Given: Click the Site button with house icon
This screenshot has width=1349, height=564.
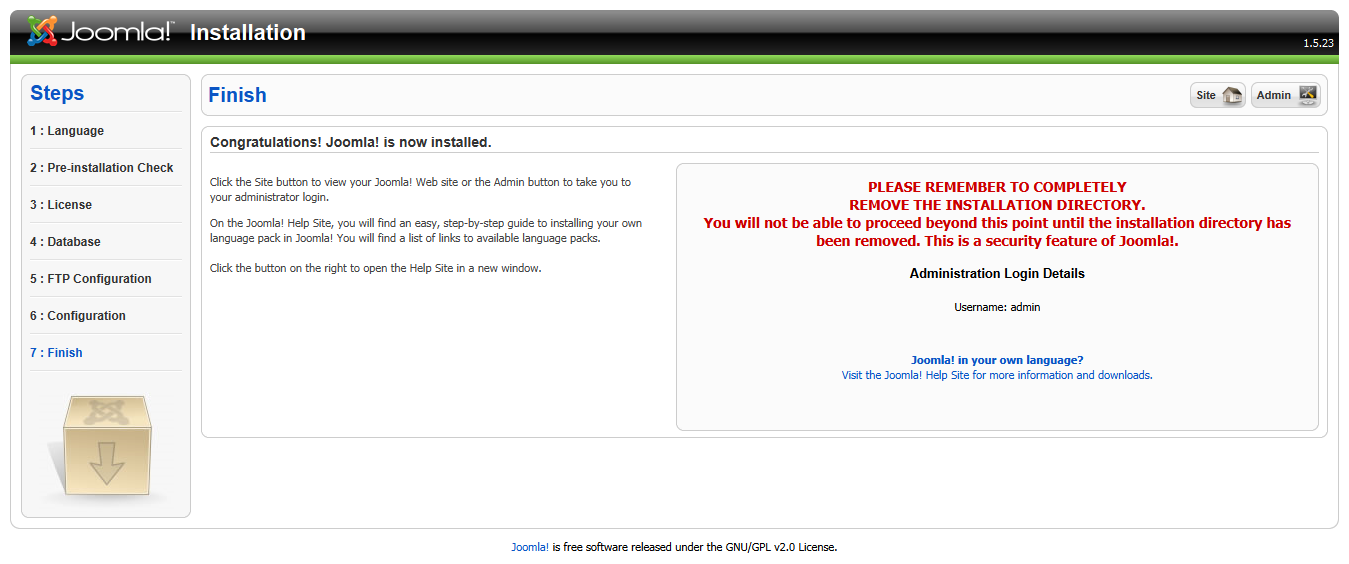Looking at the screenshot, I should [x=1218, y=95].
